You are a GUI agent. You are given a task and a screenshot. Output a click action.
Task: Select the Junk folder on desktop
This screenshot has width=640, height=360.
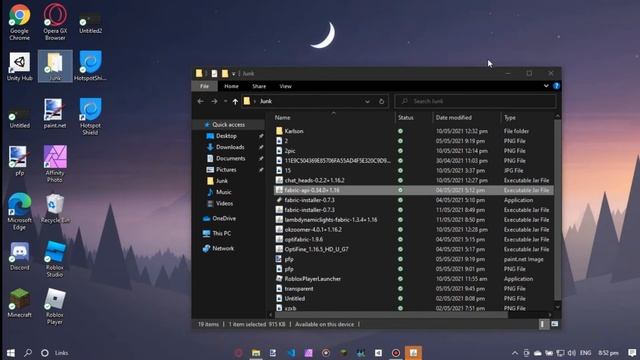(x=55, y=66)
